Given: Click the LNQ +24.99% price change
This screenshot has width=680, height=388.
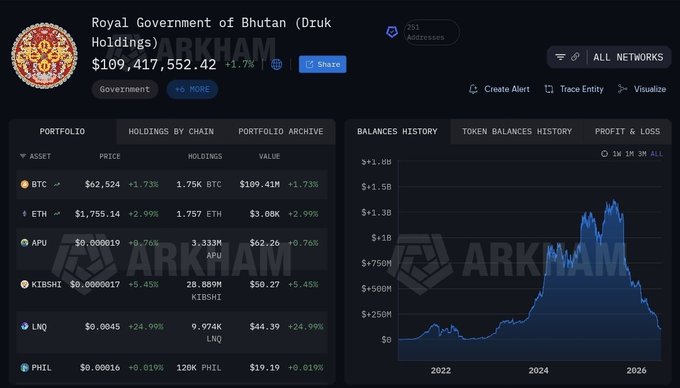Looking at the screenshot, I should (x=146, y=326).
